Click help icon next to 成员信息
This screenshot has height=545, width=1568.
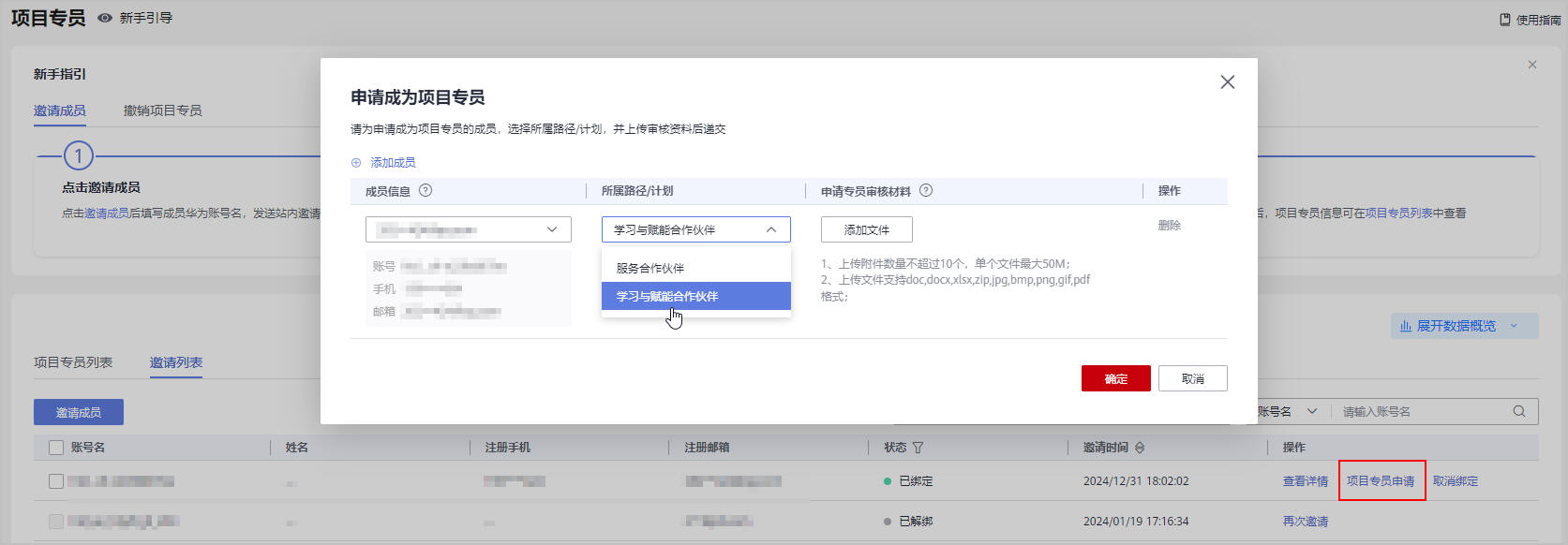426,190
